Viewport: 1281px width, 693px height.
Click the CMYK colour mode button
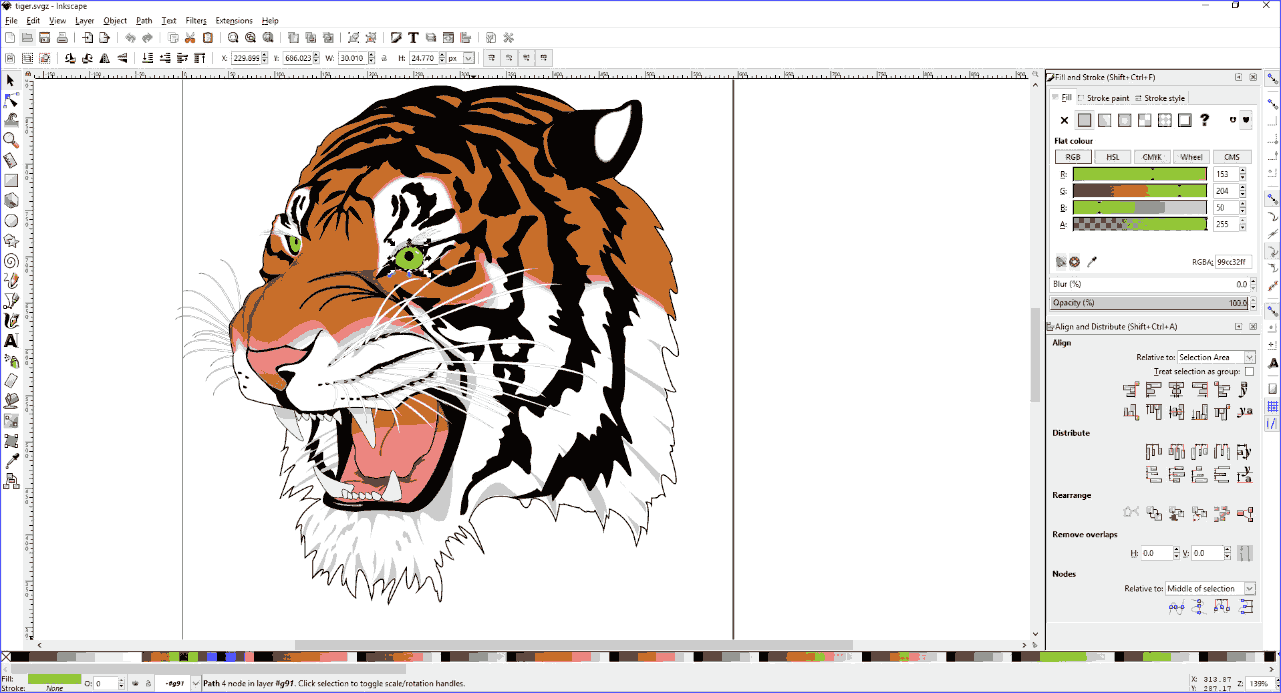(1152, 157)
